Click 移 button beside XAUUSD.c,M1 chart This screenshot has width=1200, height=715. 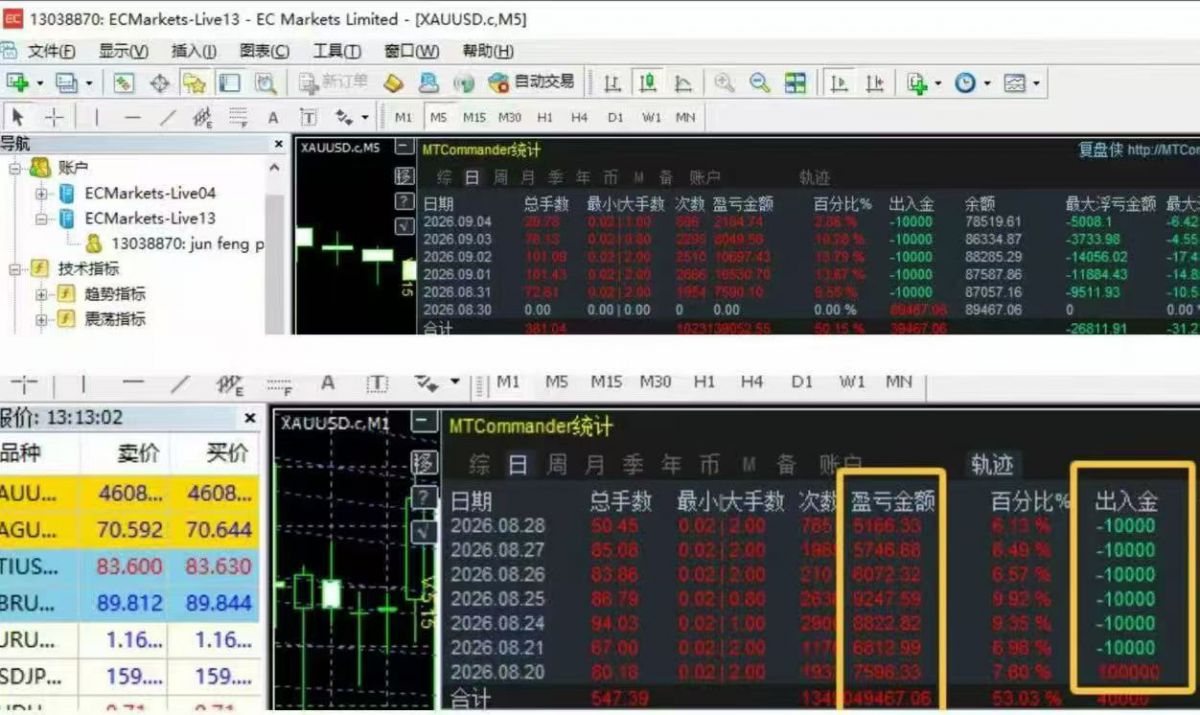(x=425, y=463)
